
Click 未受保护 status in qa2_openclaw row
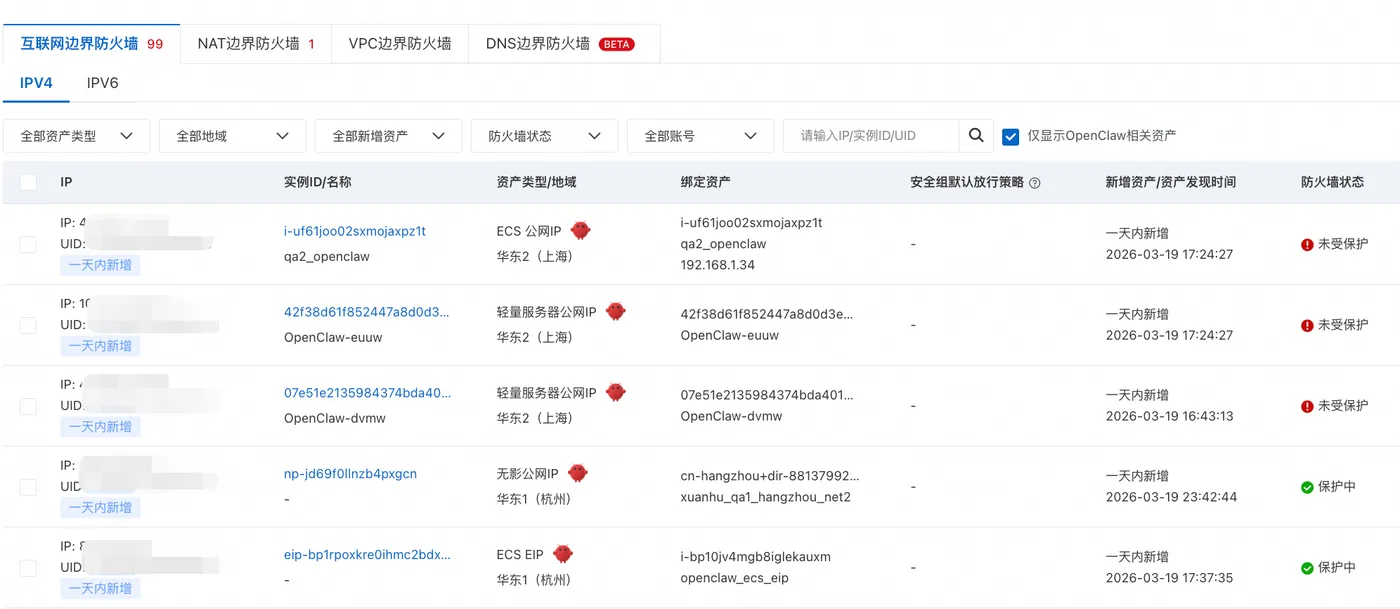[1343, 244]
